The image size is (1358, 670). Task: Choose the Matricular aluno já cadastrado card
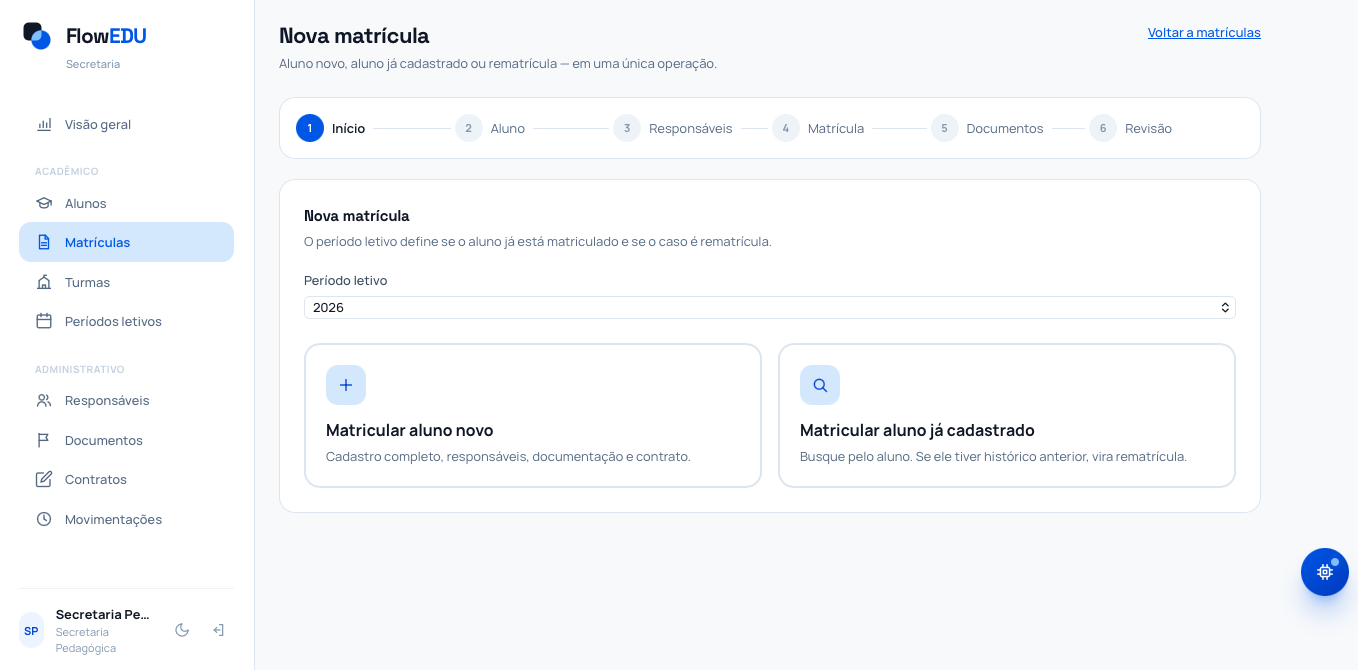1007,416
